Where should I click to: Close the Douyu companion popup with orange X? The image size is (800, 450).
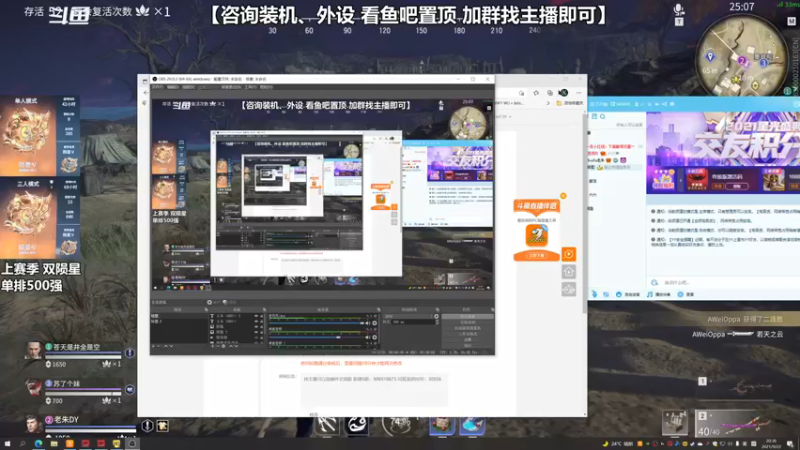[563, 196]
